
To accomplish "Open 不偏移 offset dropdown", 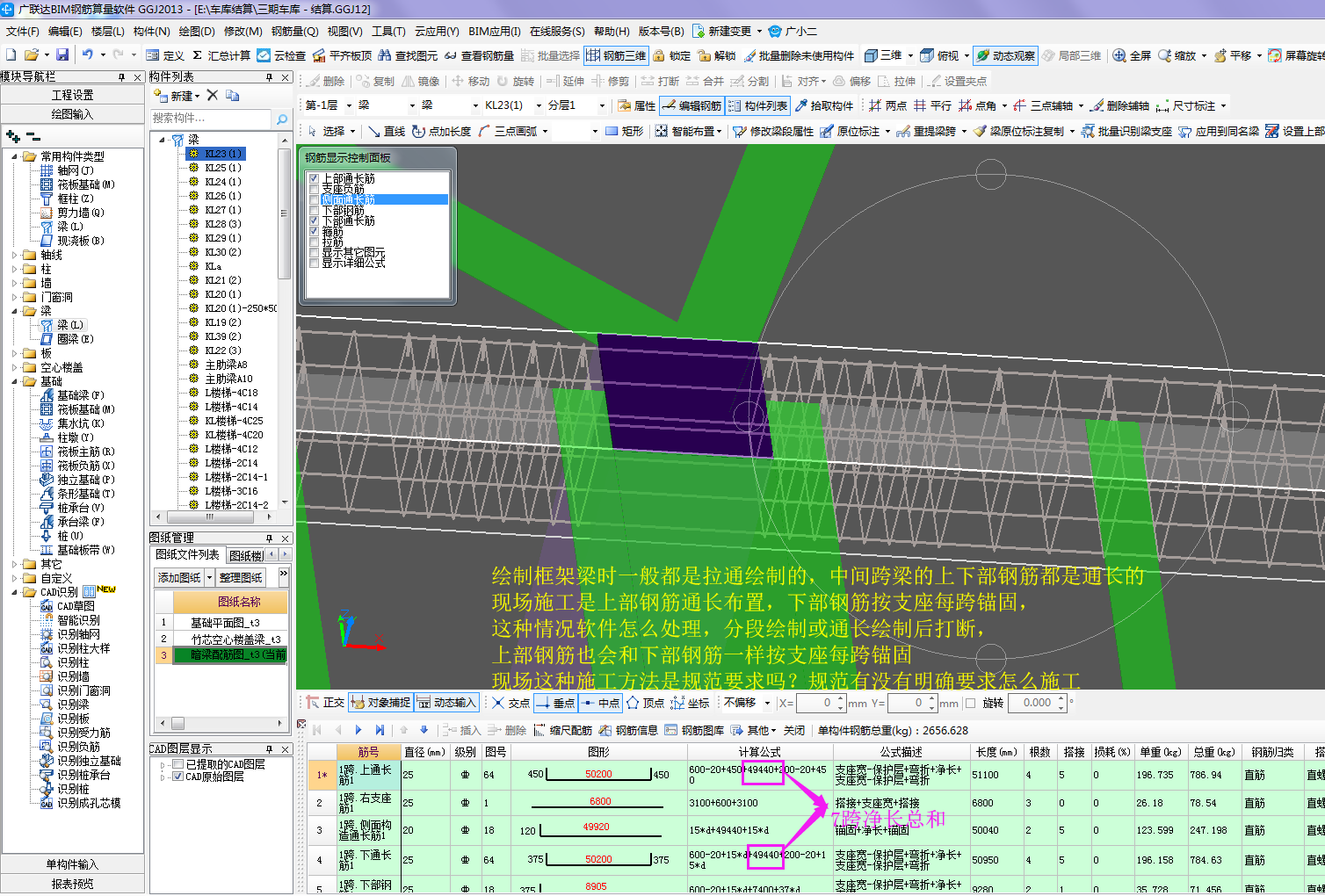I will pos(767,703).
